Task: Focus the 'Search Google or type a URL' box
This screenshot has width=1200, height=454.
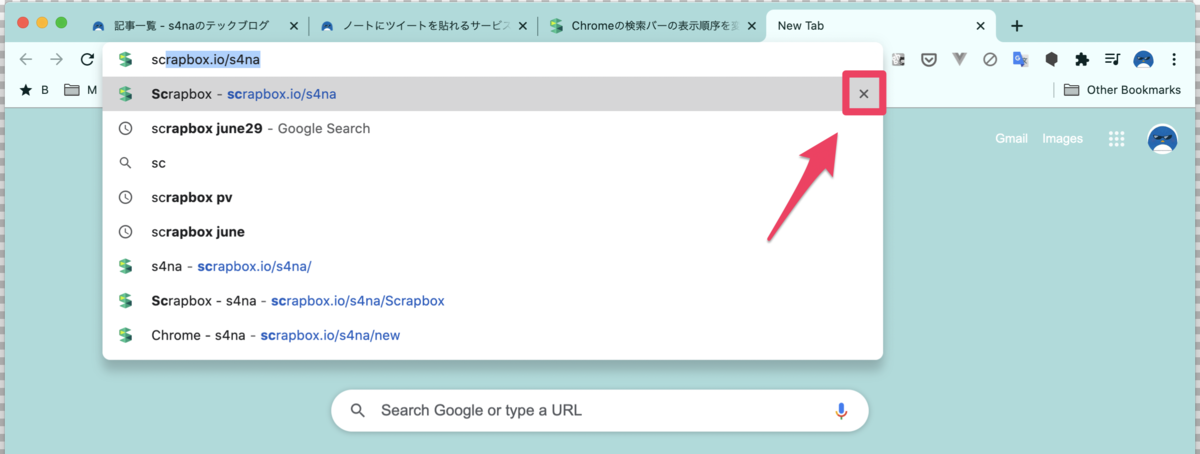Action: 599,410
